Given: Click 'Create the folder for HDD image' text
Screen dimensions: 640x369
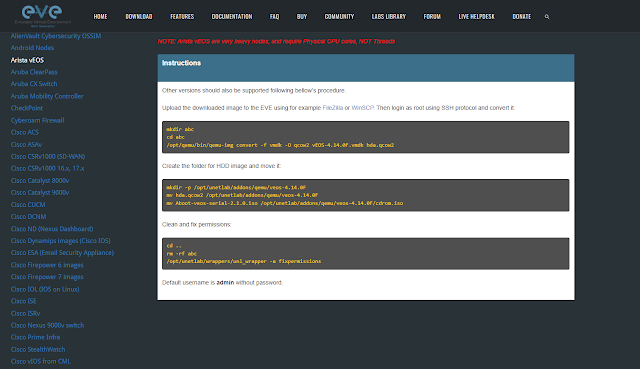Looking at the screenshot, I should coord(222,166).
